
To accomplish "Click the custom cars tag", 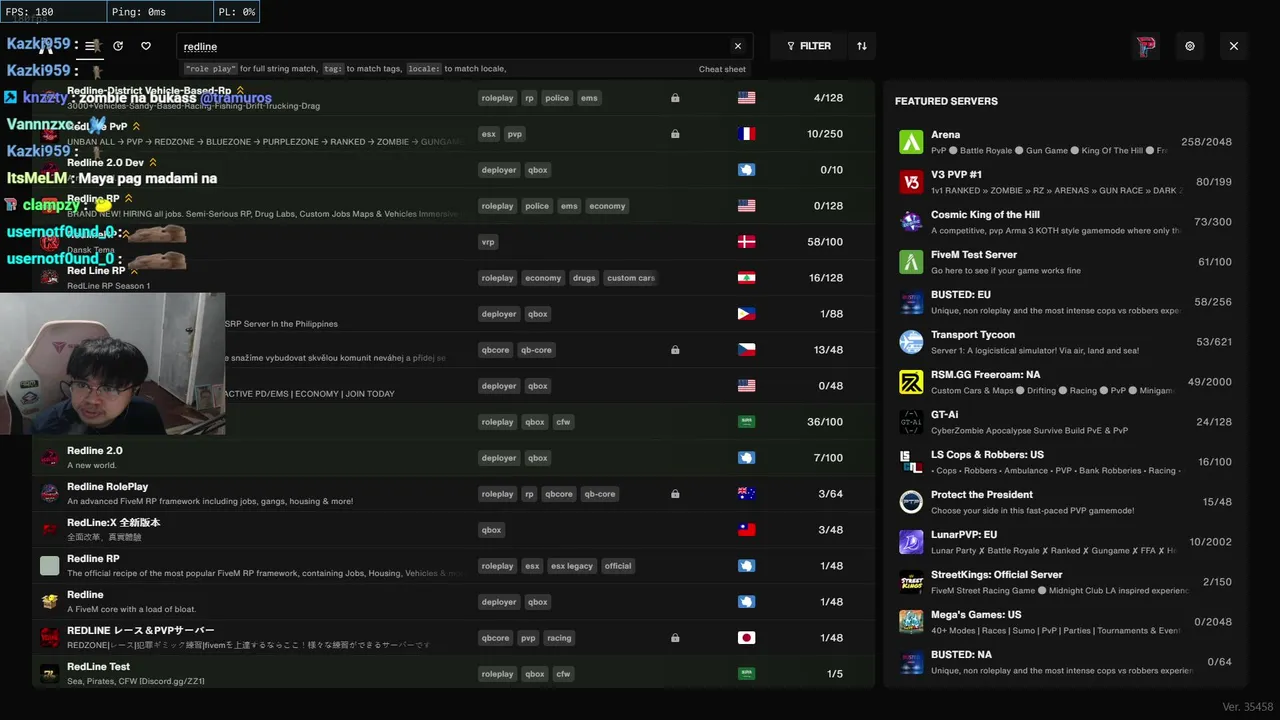I will point(630,278).
